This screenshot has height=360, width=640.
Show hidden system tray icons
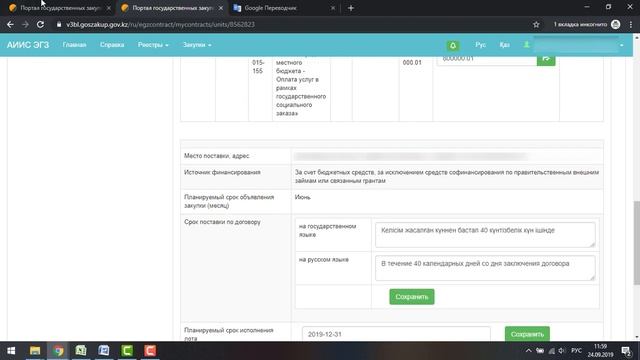pyautogui.click(x=528, y=351)
